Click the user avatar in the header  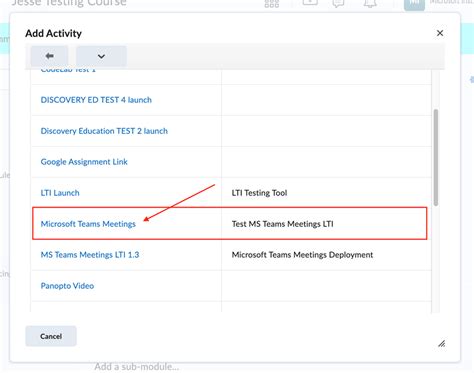414,4
